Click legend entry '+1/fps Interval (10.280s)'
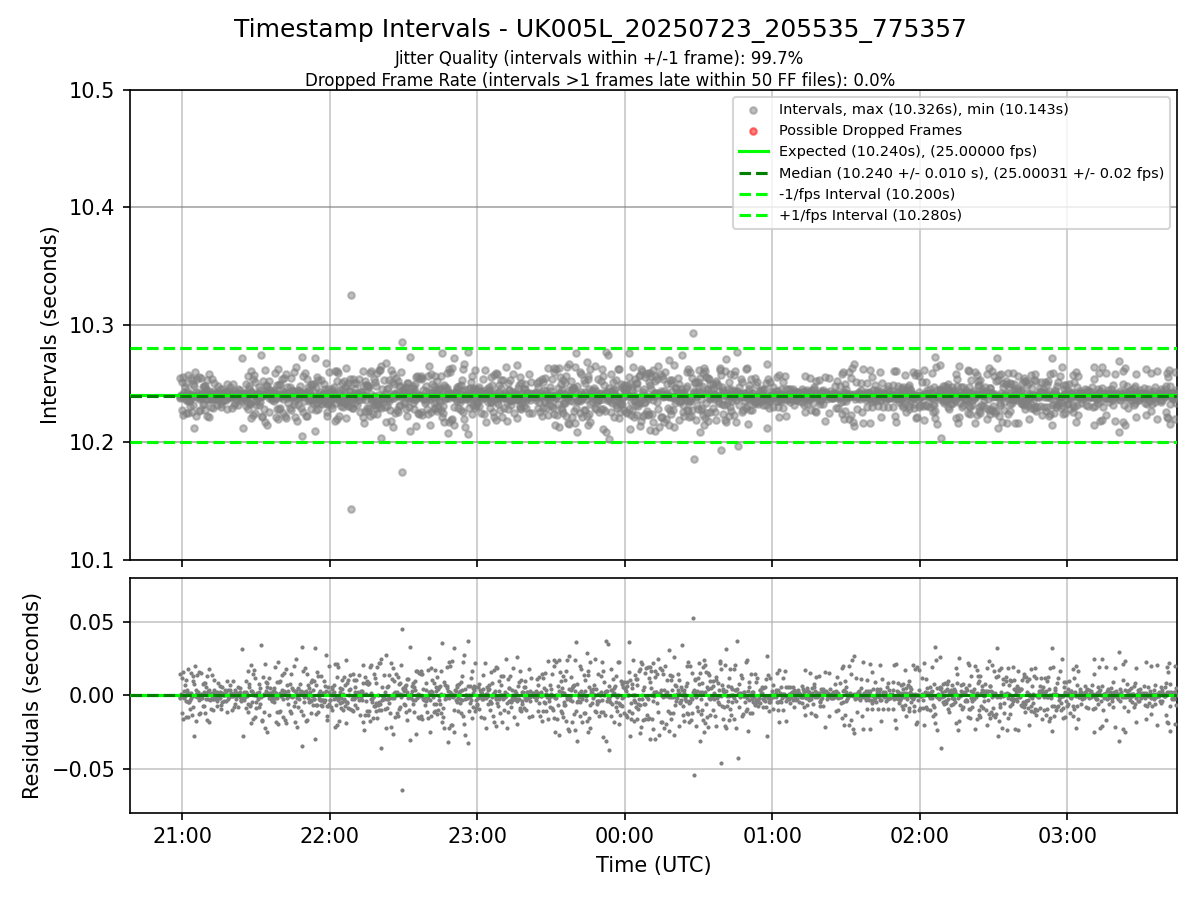The width and height of the screenshot is (1200, 900). click(x=870, y=215)
